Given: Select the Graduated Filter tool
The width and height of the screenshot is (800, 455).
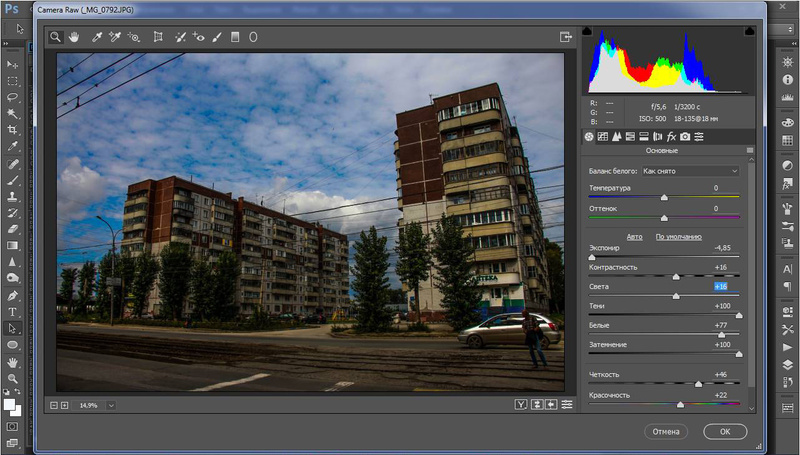Looking at the screenshot, I should [x=235, y=37].
